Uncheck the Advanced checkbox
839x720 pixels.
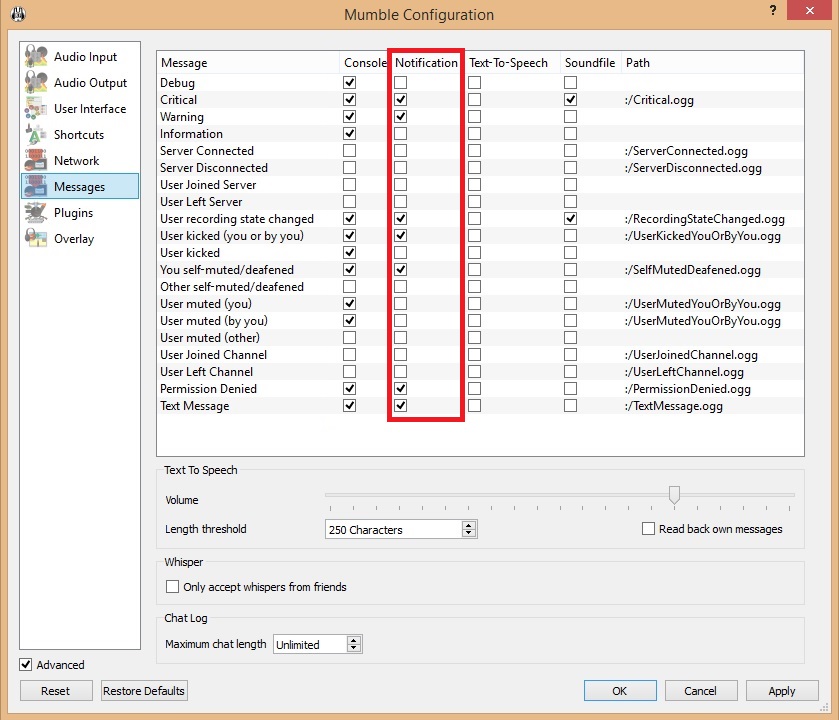click(x=26, y=664)
